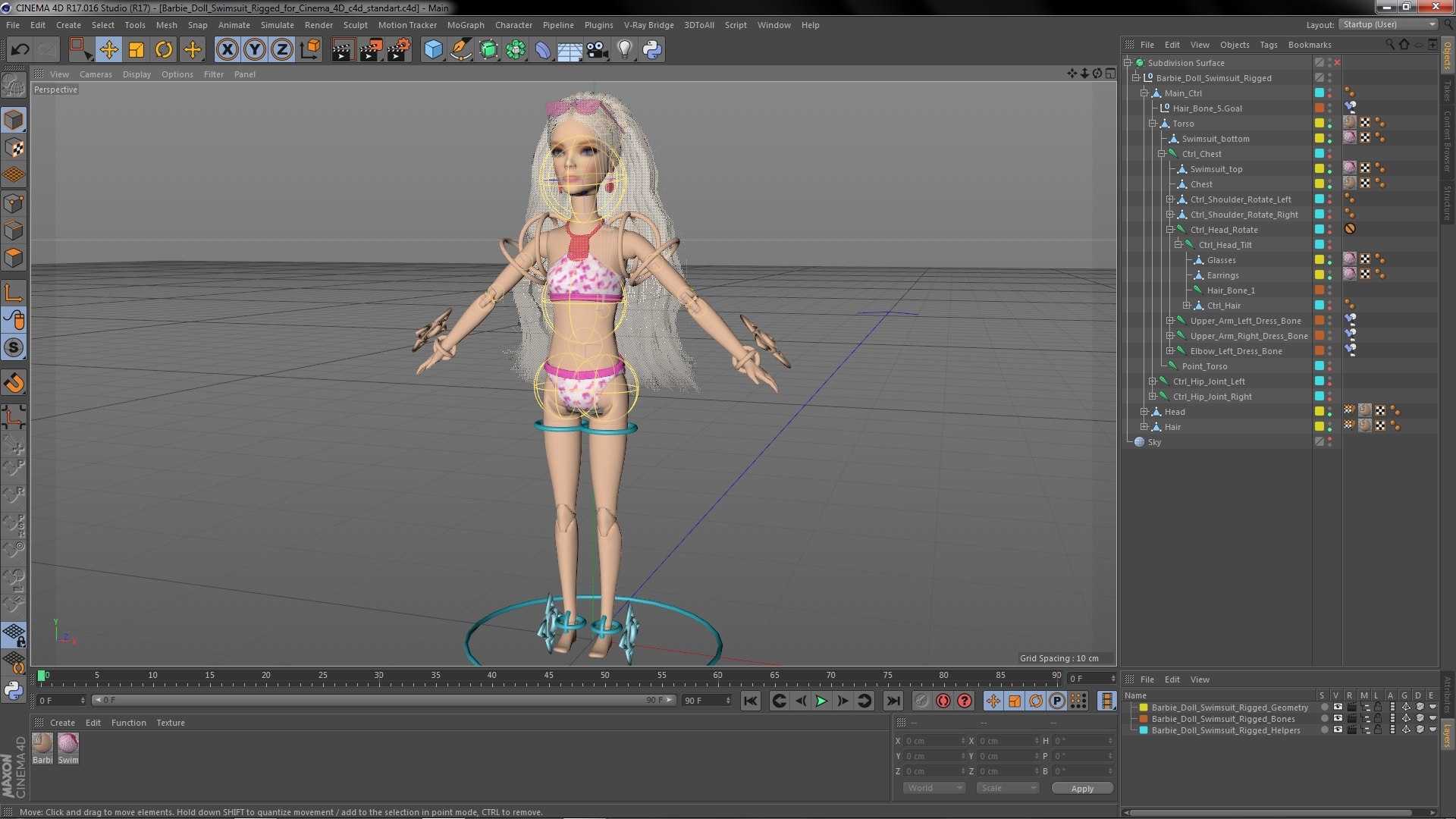1456x819 pixels.
Task: Click cyan color swatch of Rigged_Helpers layer
Action: [1143, 730]
